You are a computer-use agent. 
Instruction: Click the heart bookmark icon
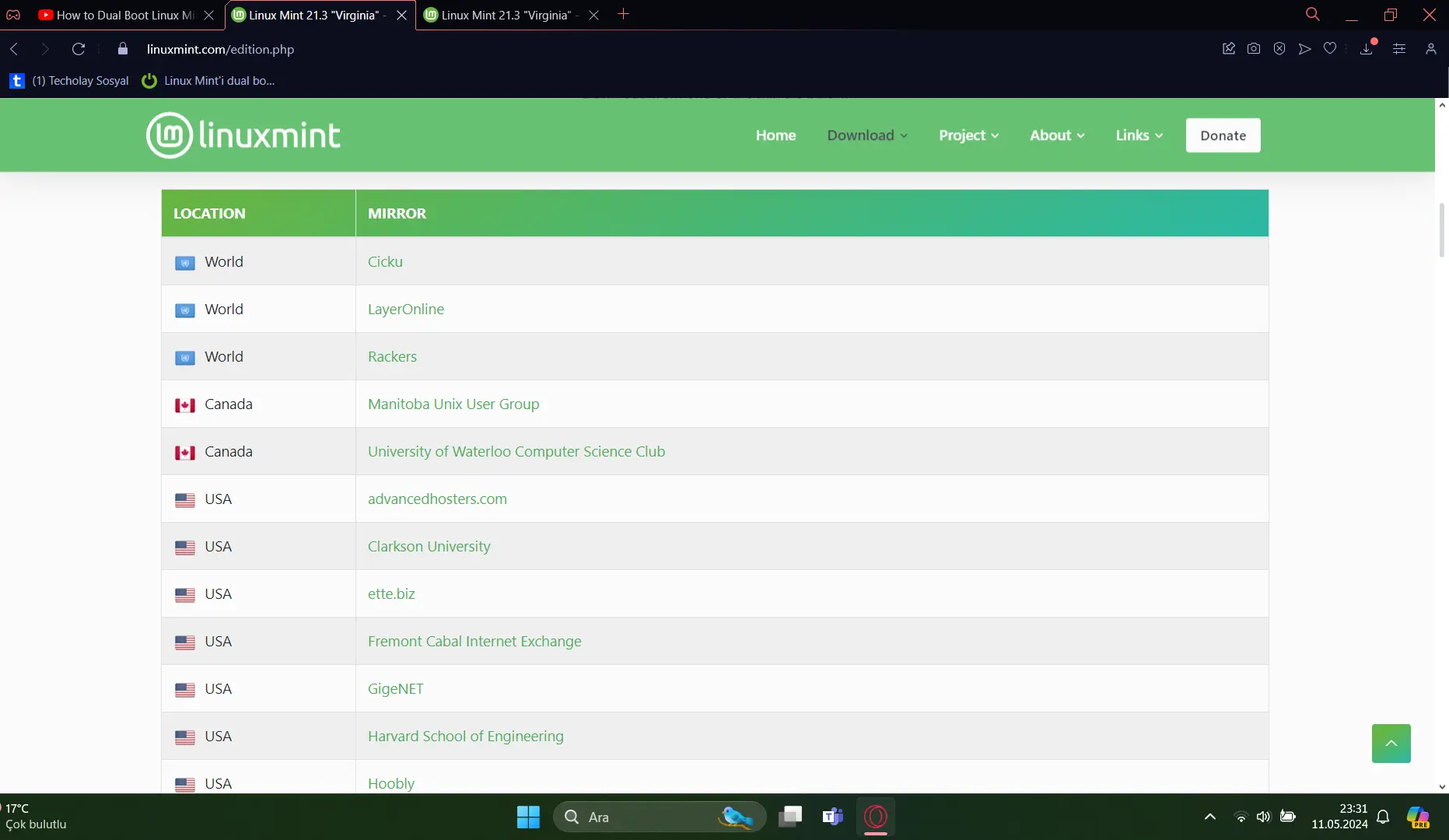tap(1330, 49)
